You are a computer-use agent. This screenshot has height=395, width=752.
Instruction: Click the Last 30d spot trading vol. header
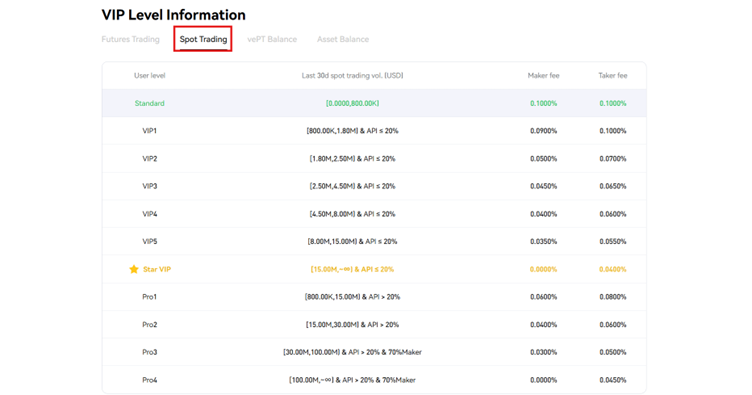pos(352,75)
